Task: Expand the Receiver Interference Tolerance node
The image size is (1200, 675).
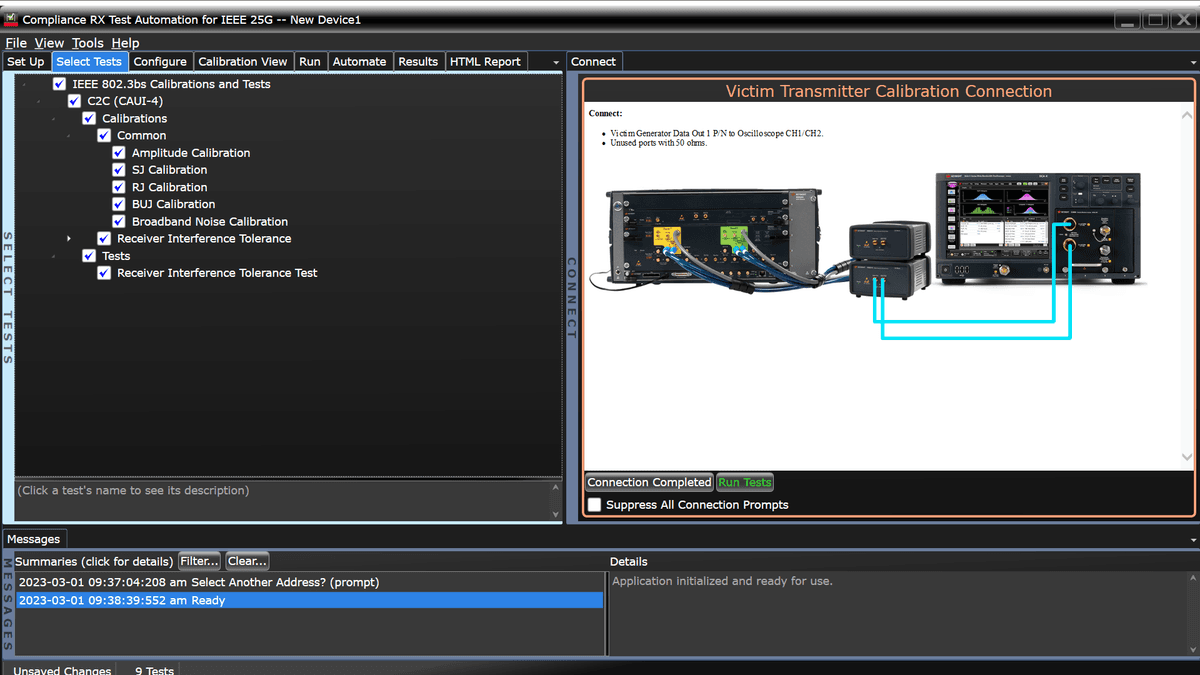Action: [x=68, y=238]
